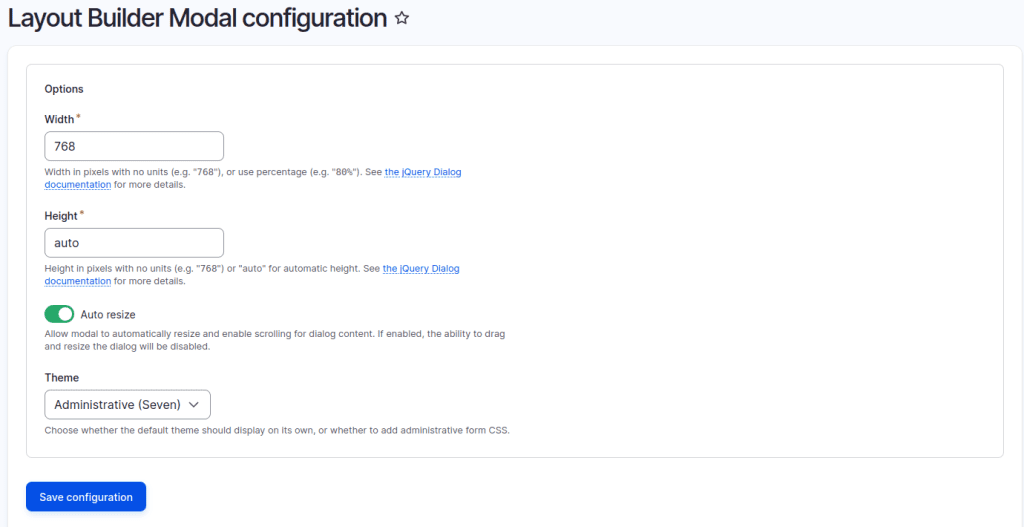Click the Width help text about pixels
Screen dimensions: 1024x527
click(210, 172)
